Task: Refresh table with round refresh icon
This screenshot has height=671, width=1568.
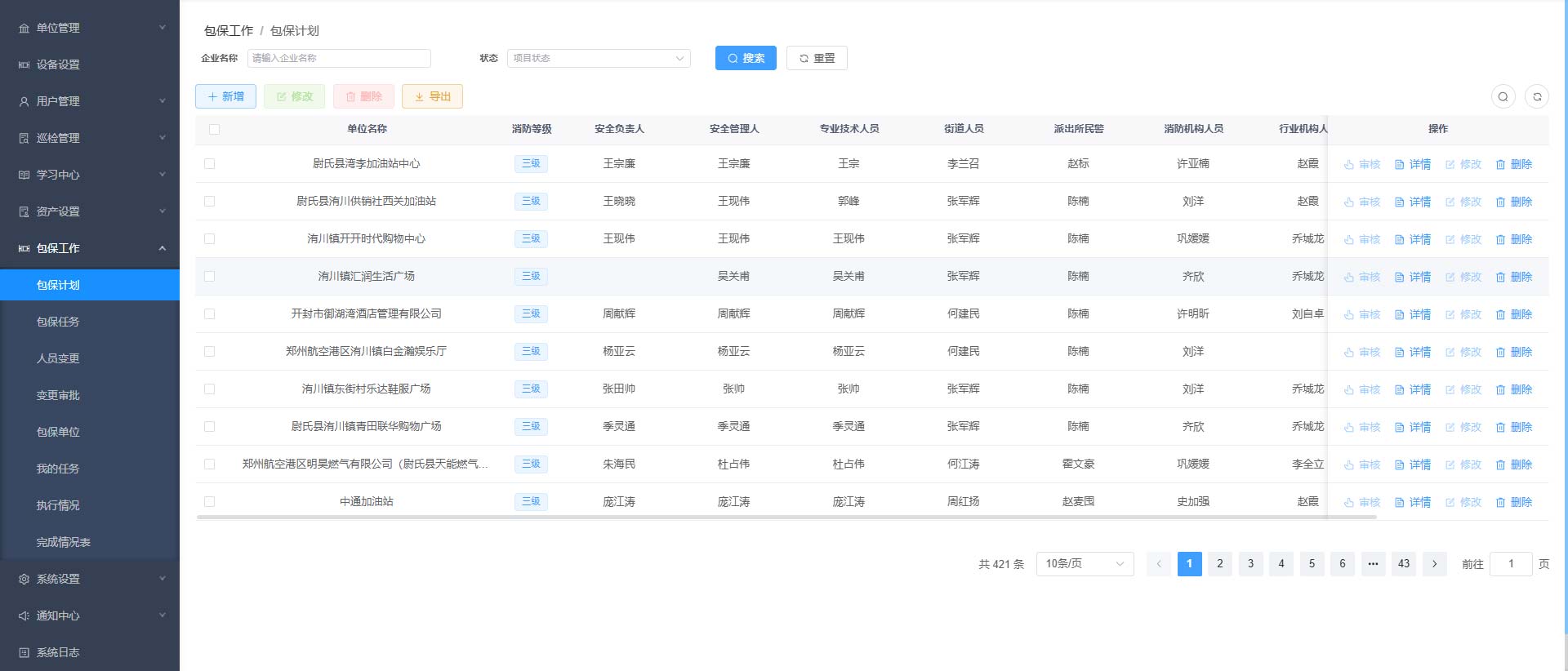Action: click(1537, 96)
